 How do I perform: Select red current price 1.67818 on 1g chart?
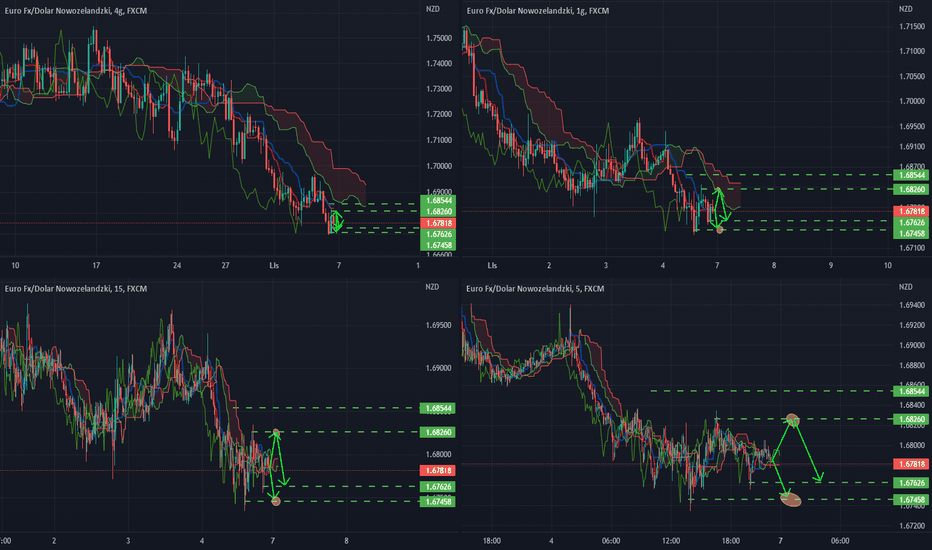click(x=912, y=212)
